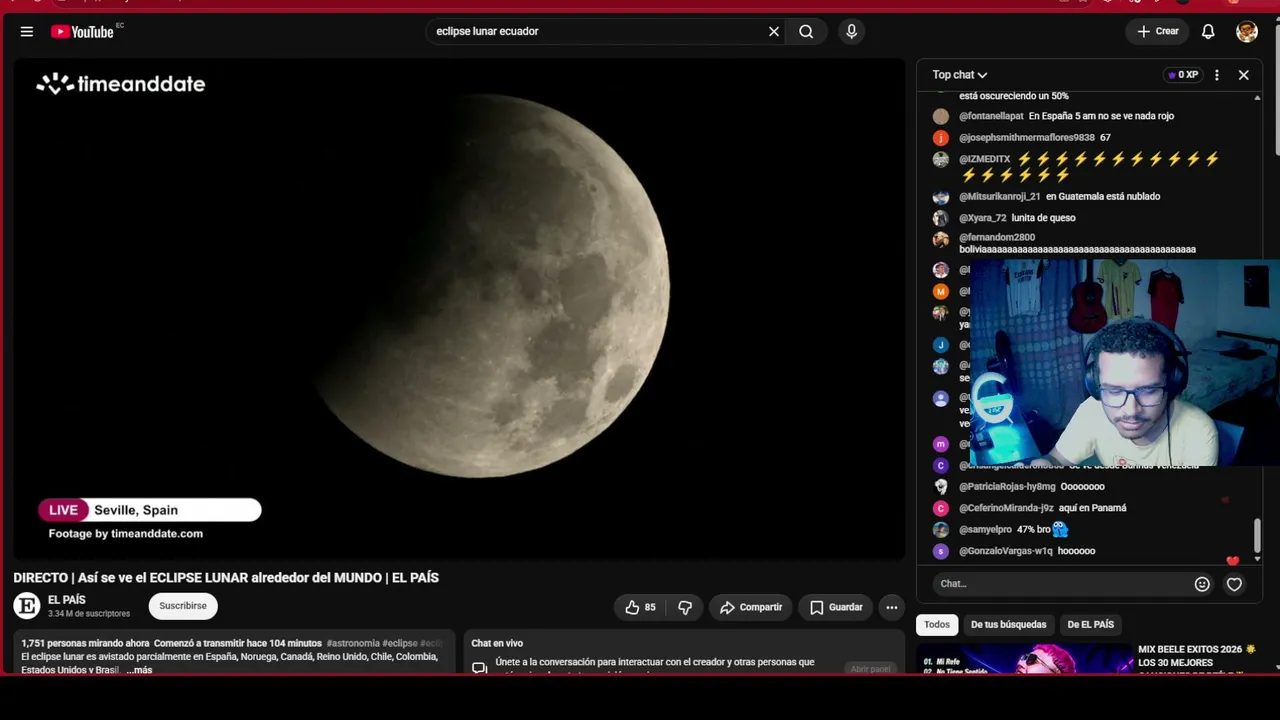Click the "Chat en vivo" heading
The width and height of the screenshot is (1280, 720).
(497, 644)
